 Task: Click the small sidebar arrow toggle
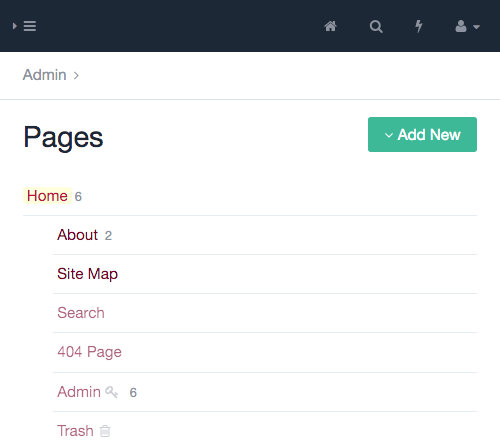(15, 26)
